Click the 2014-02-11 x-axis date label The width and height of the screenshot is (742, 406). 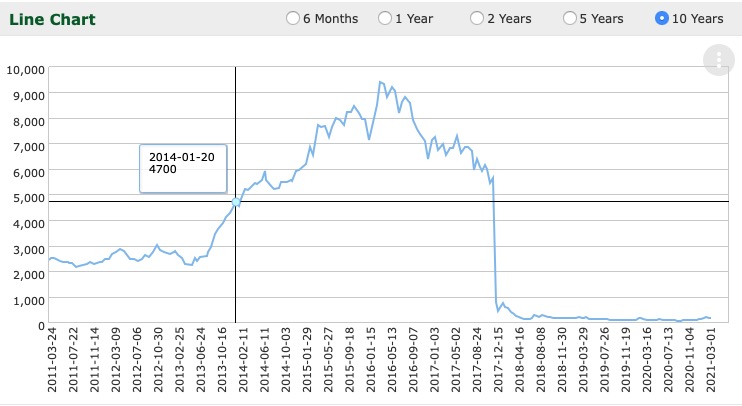[x=243, y=360]
